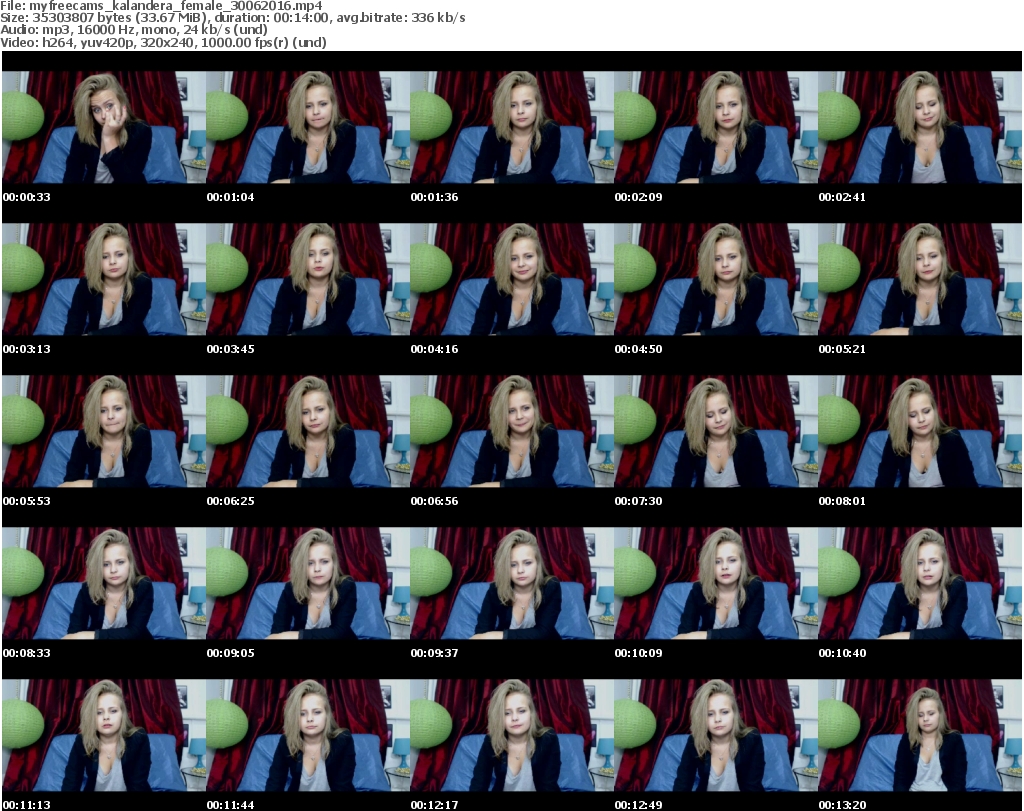1024x811 pixels.
Task: Click the frame above timestamp 00:04:16
Action: [512, 279]
